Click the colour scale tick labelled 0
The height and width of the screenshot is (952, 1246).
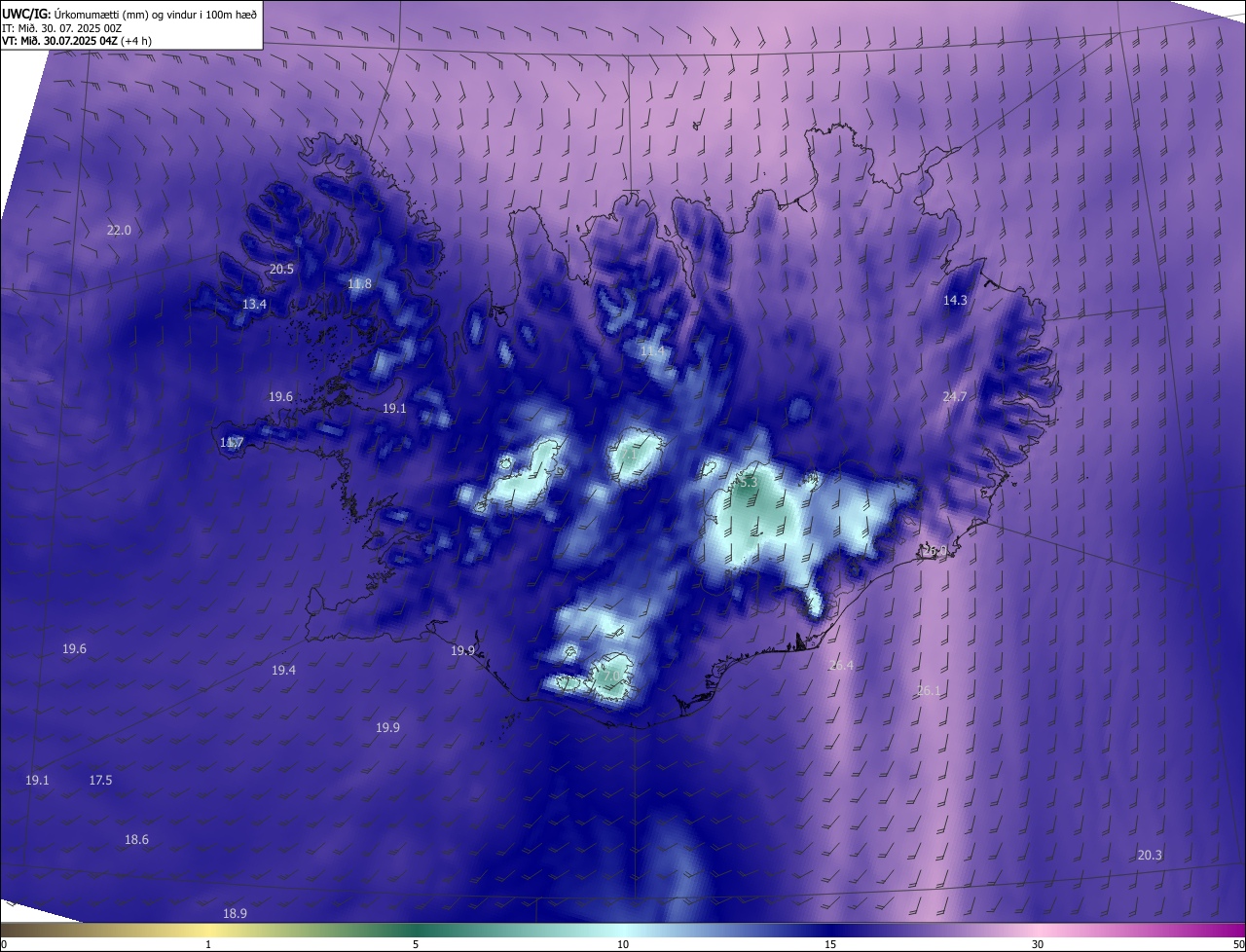tap(4, 944)
